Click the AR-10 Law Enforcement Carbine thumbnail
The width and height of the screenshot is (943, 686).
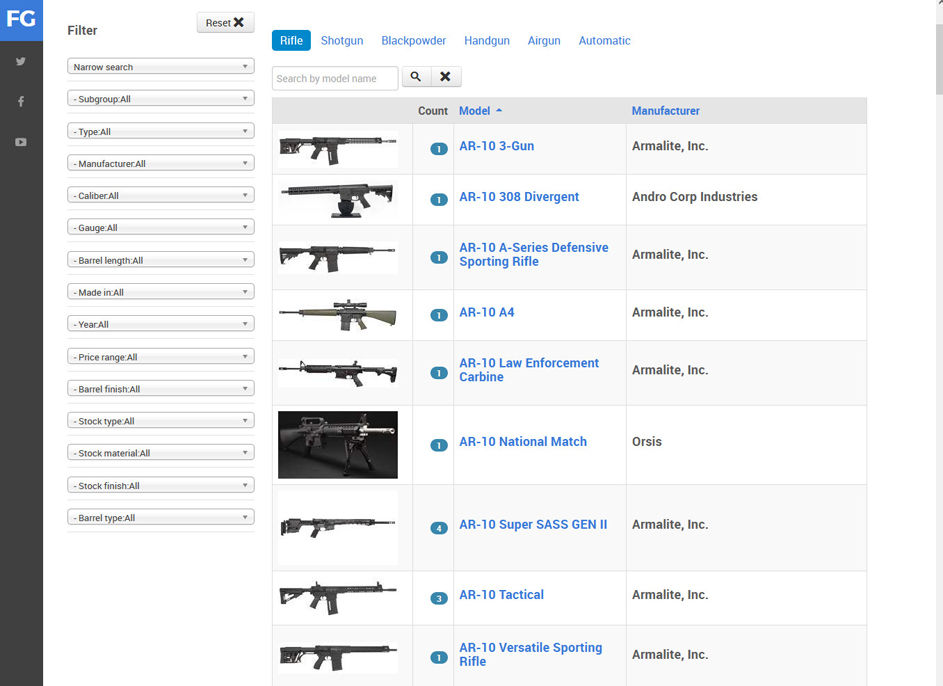tap(338, 373)
